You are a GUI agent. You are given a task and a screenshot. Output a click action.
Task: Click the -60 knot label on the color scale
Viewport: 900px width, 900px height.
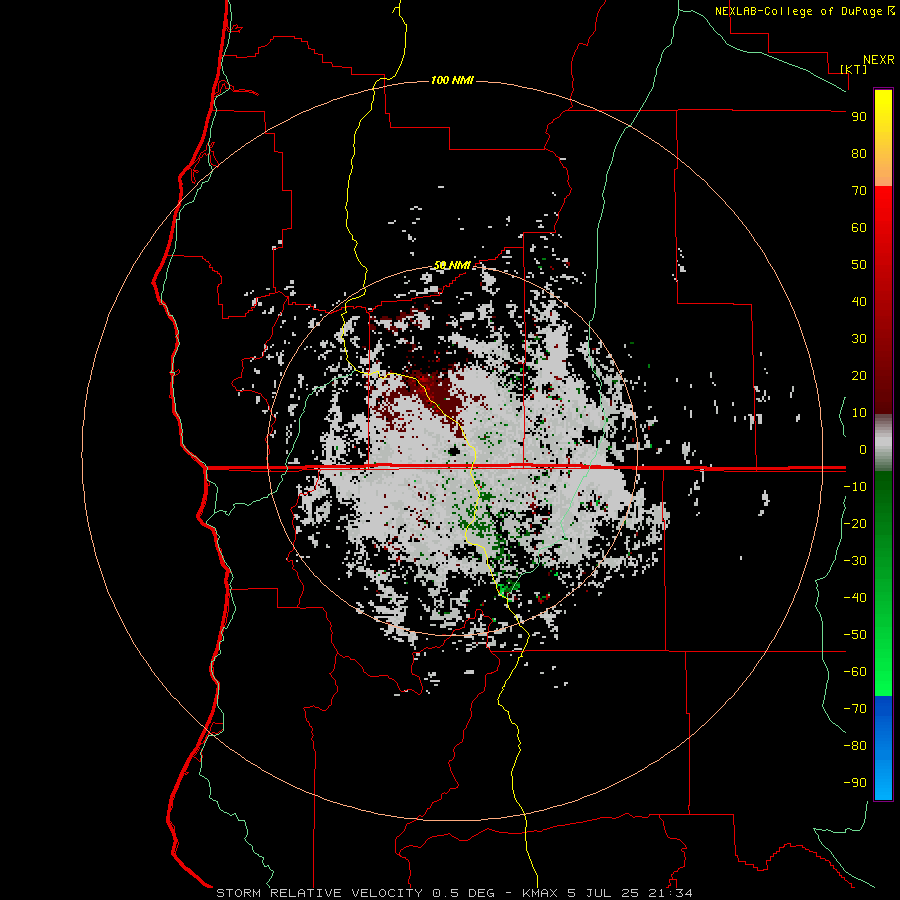click(855, 672)
